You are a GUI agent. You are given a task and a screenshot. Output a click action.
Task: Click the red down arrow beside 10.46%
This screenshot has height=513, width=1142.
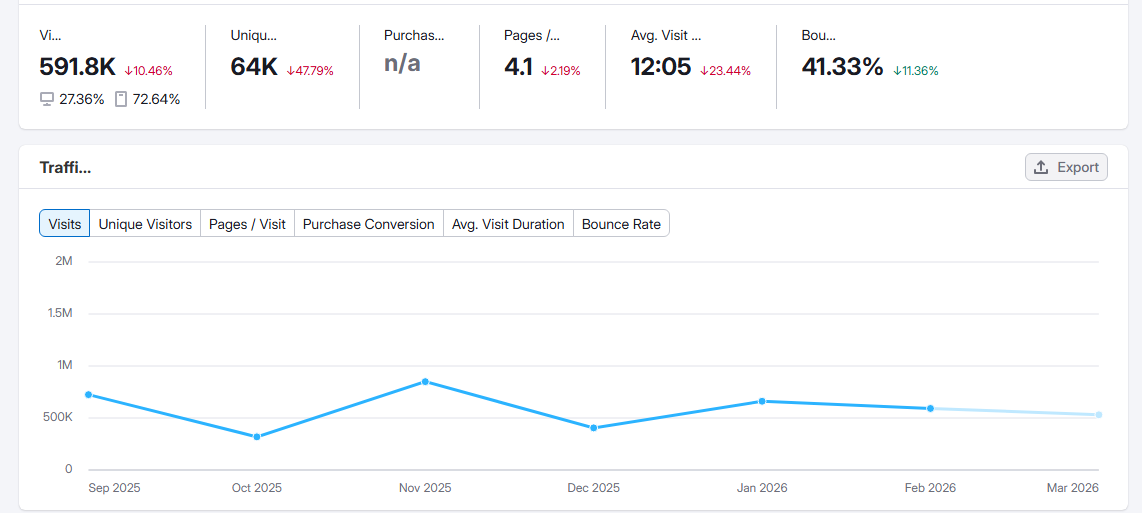128,71
